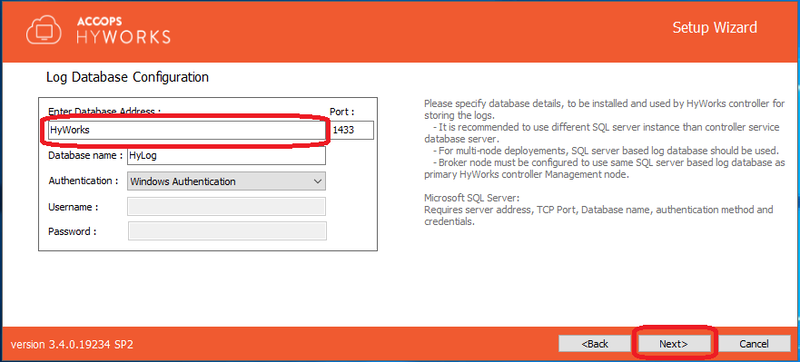This screenshot has height=362, width=800.
Task: Click the Port : label
Action: 342,111
